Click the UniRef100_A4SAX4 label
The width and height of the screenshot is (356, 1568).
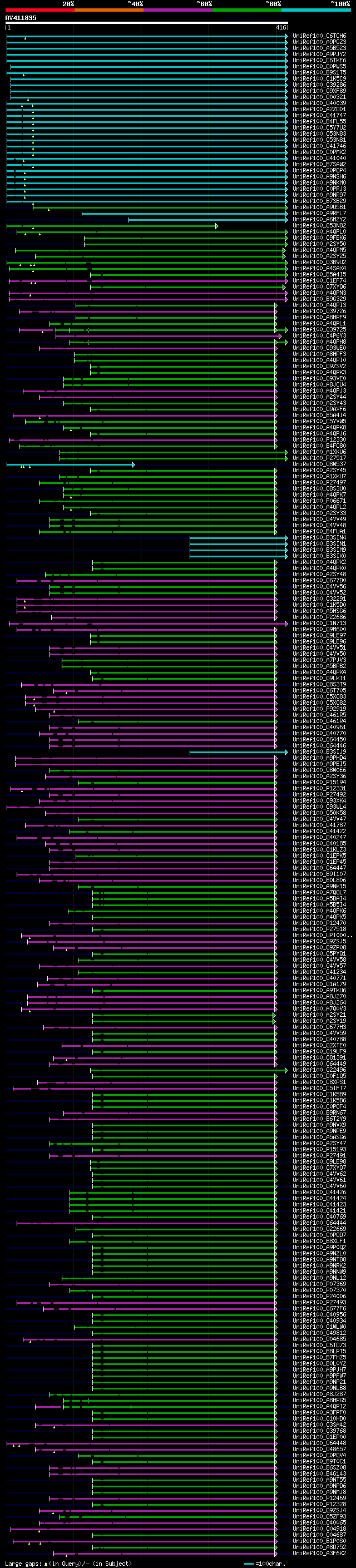319,269
